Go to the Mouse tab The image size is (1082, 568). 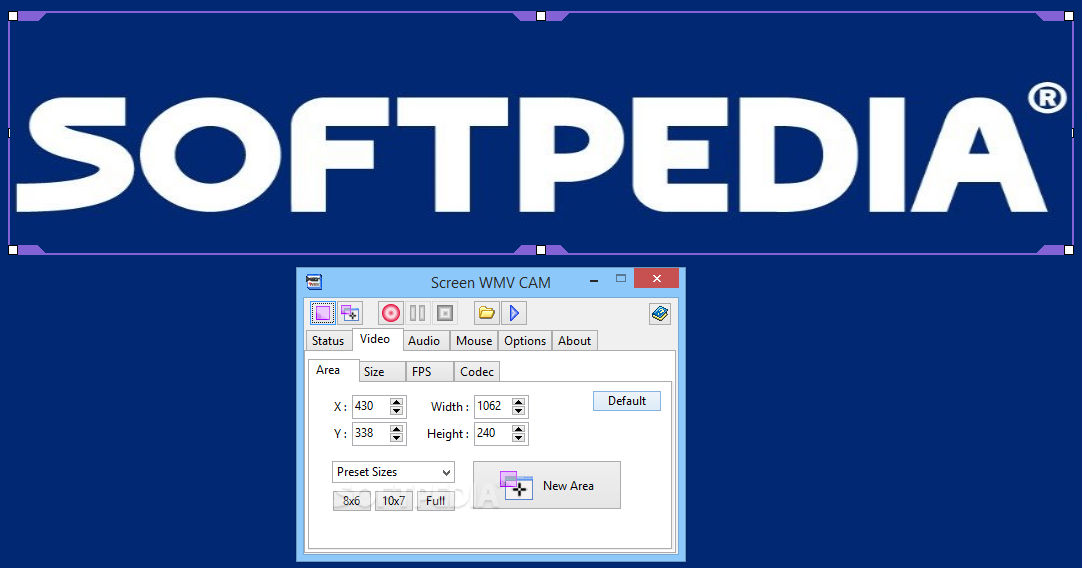[x=474, y=341]
